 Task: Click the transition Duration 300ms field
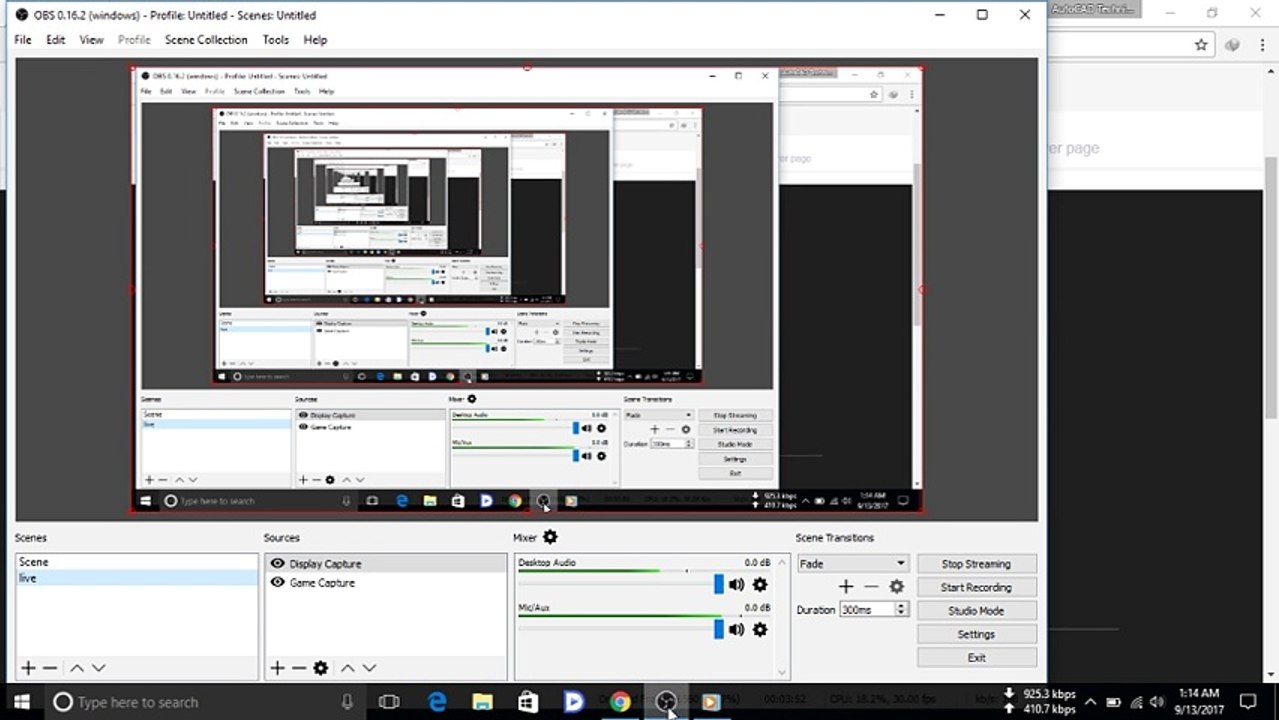coord(866,609)
